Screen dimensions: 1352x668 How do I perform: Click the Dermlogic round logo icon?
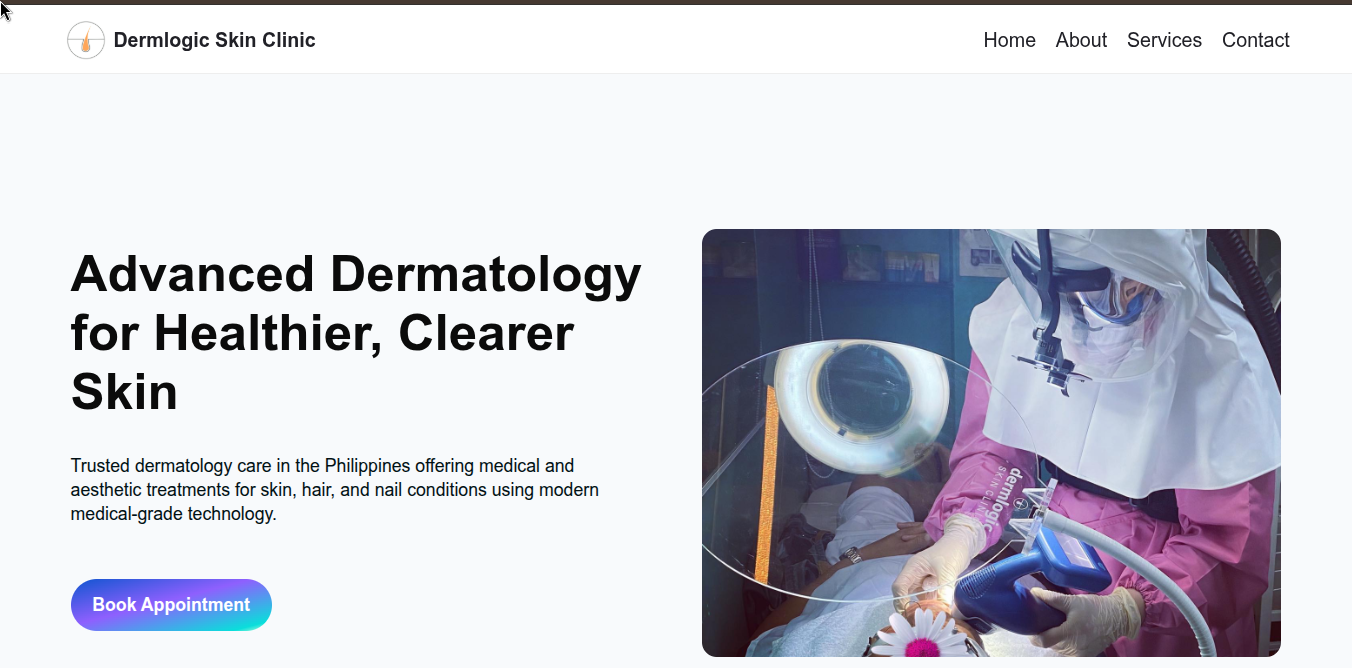pyautogui.click(x=86, y=40)
